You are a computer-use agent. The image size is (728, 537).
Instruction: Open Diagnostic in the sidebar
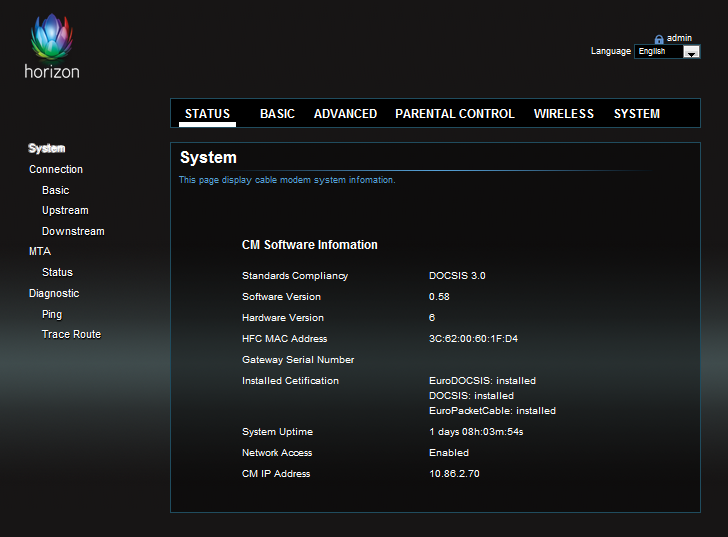coord(54,293)
